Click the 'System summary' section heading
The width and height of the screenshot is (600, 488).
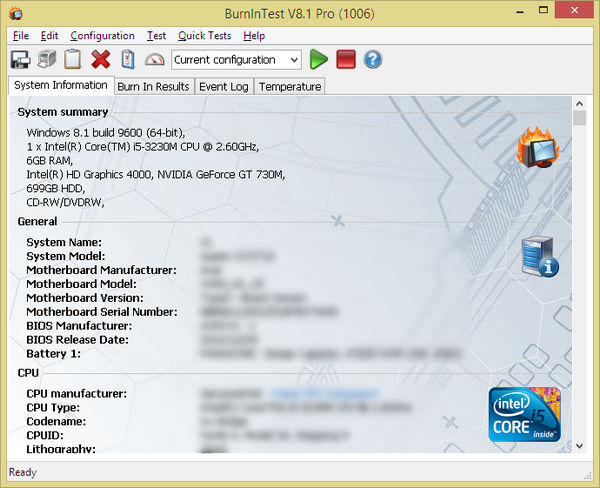tap(63, 112)
